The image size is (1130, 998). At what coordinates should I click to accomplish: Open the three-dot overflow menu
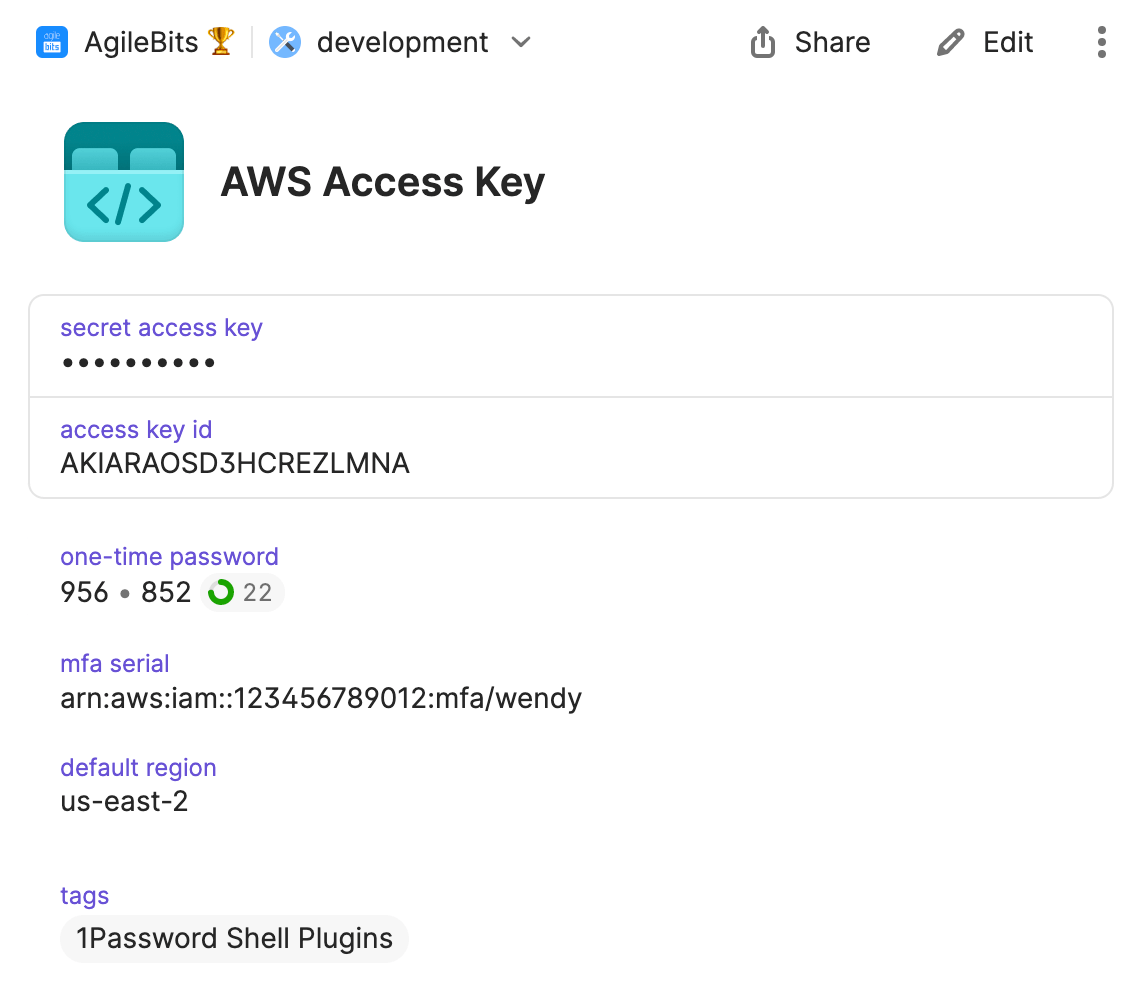[1101, 42]
